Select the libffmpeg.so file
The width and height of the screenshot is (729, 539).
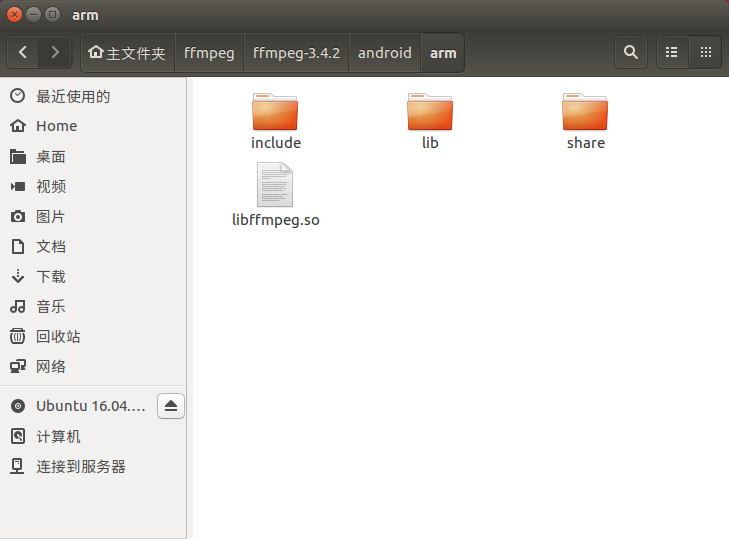coord(276,195)
